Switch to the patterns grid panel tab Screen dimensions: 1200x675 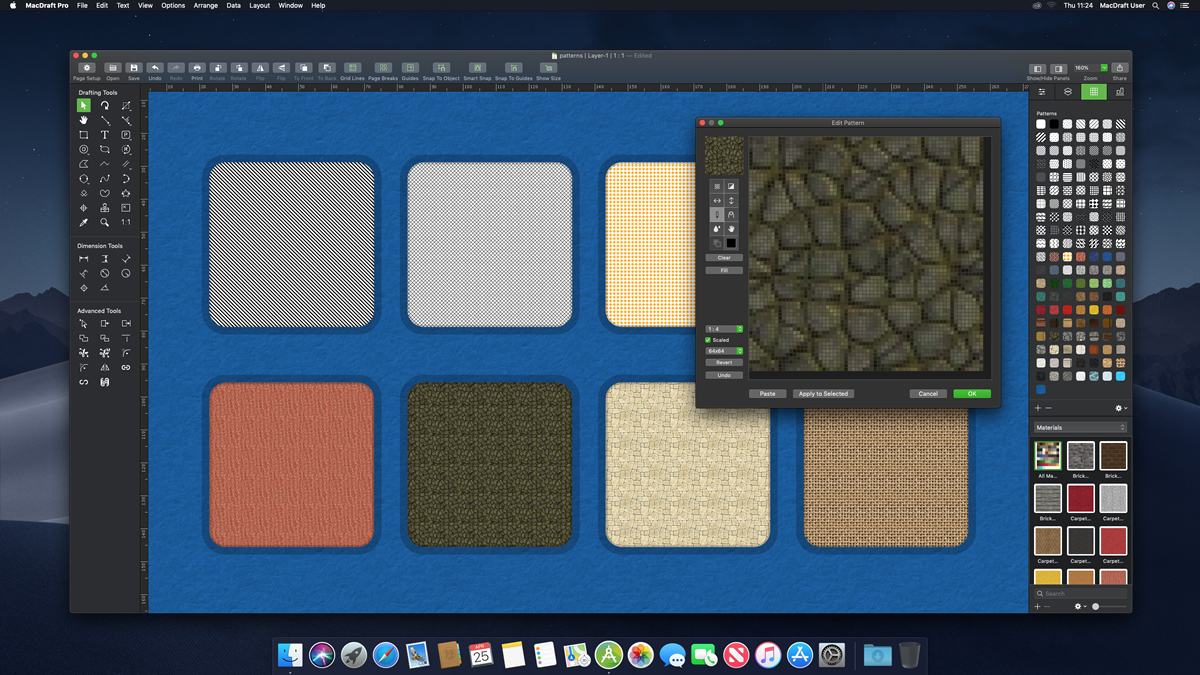(x=1094, y=92)
